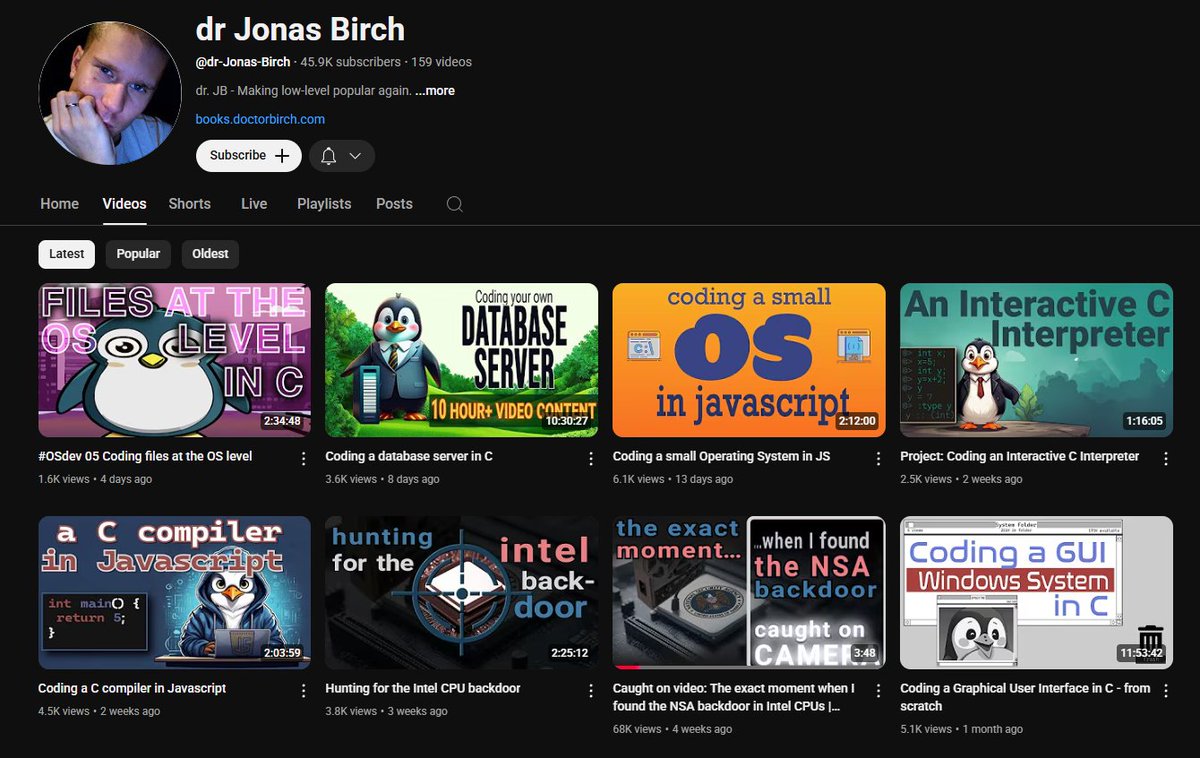Open options for 'Coding a C compiler in Javascript'
1200x758 pixels.
[x=304, y=690]
